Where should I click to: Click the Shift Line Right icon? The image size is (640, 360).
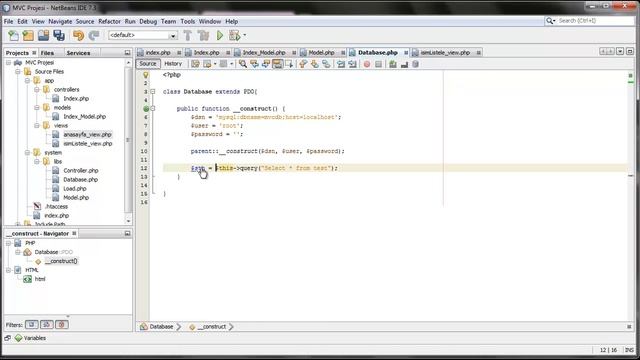[352, 64]
